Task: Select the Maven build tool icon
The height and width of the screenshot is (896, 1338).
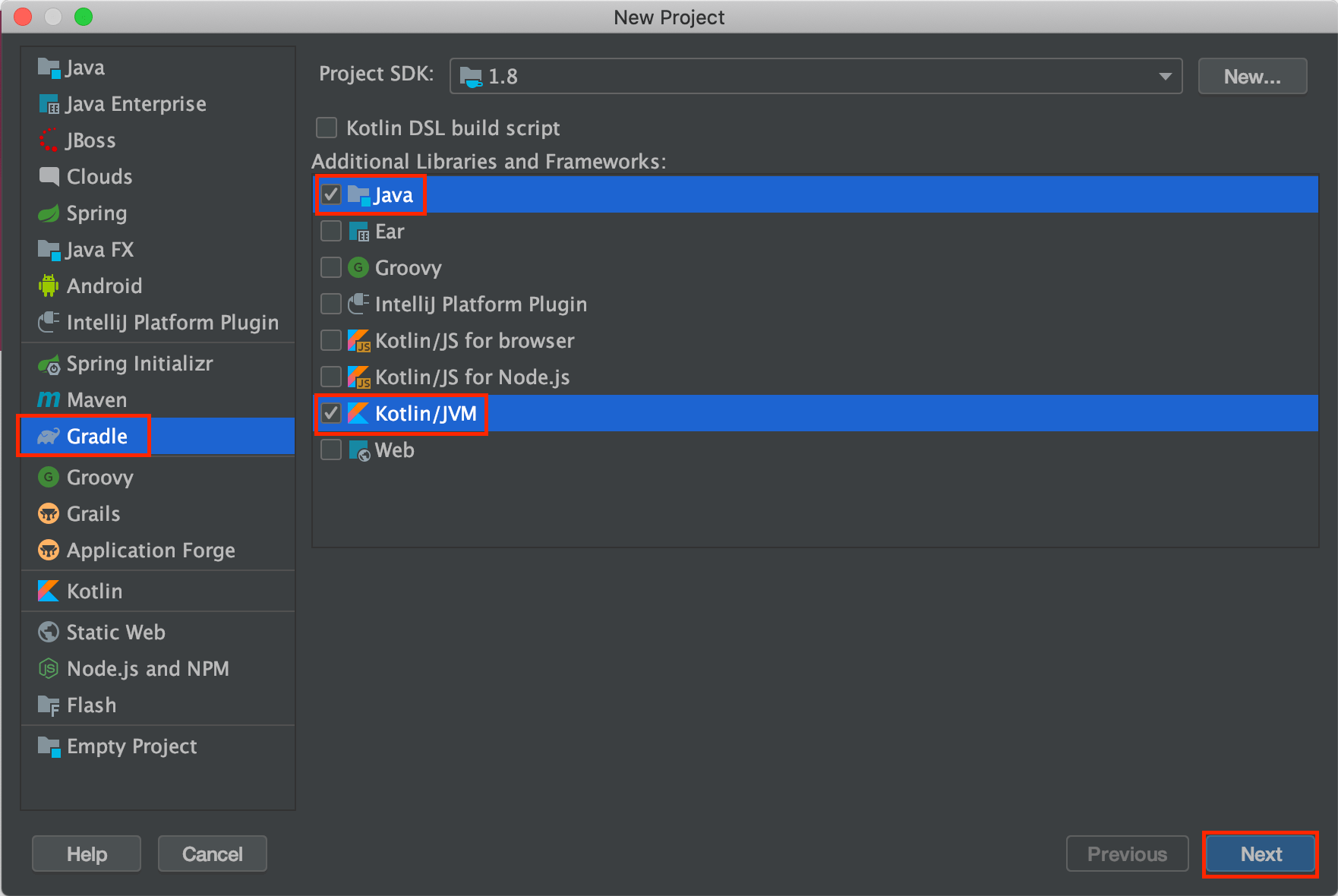Action: coord(48,399)
